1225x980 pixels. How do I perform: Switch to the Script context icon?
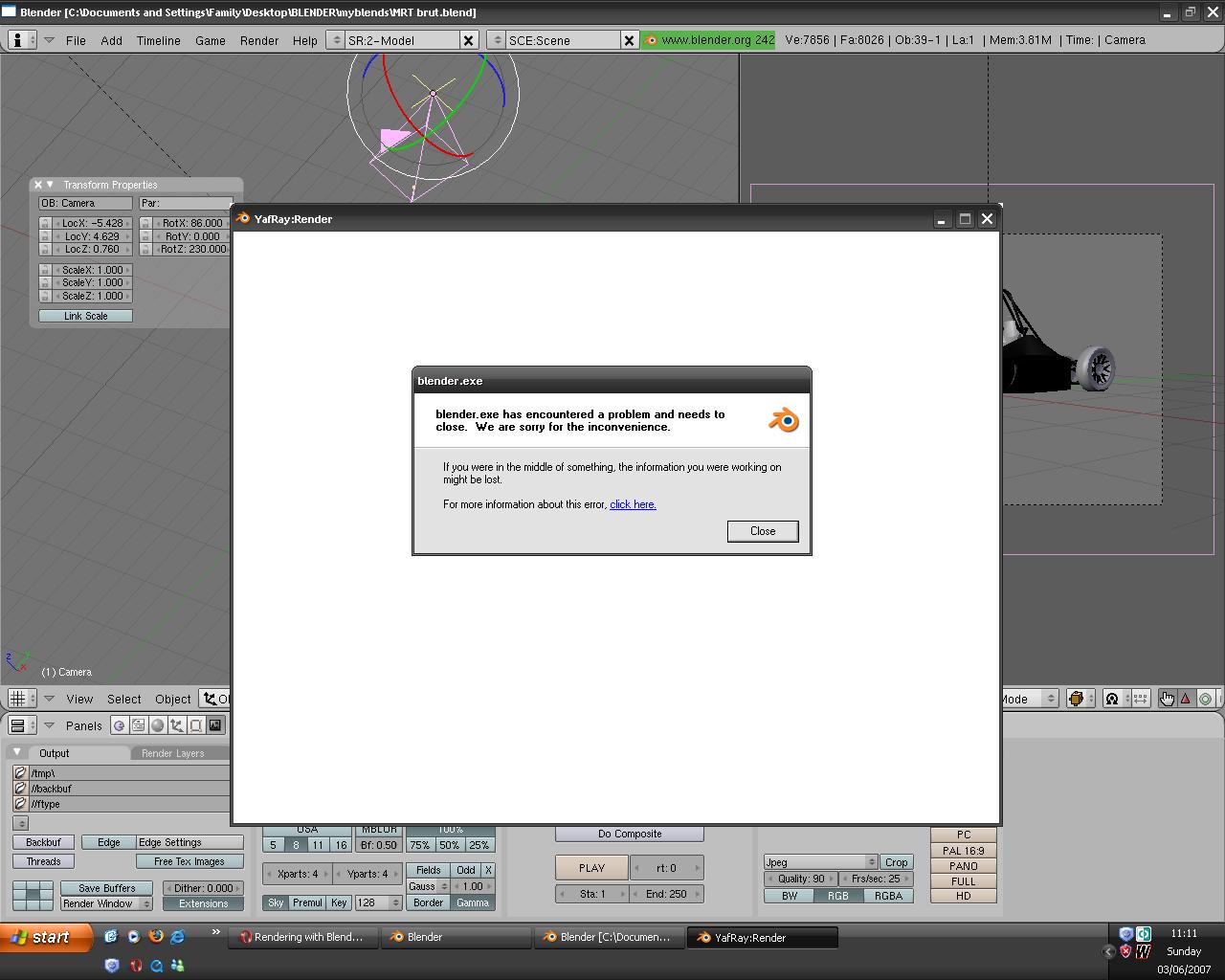click(x=138, y=725)
